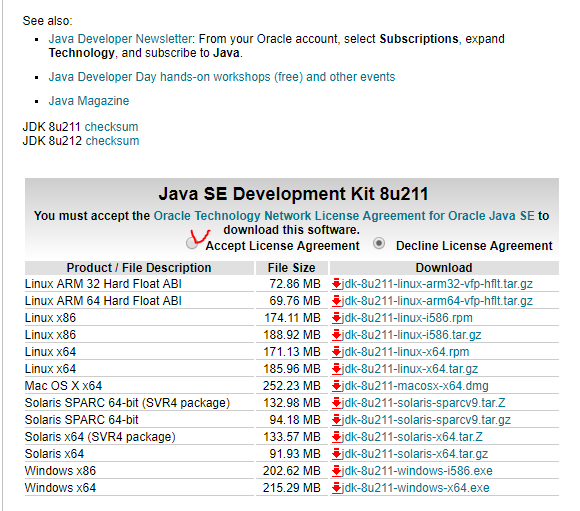Open the Java Magazine link

pos(89,101)
